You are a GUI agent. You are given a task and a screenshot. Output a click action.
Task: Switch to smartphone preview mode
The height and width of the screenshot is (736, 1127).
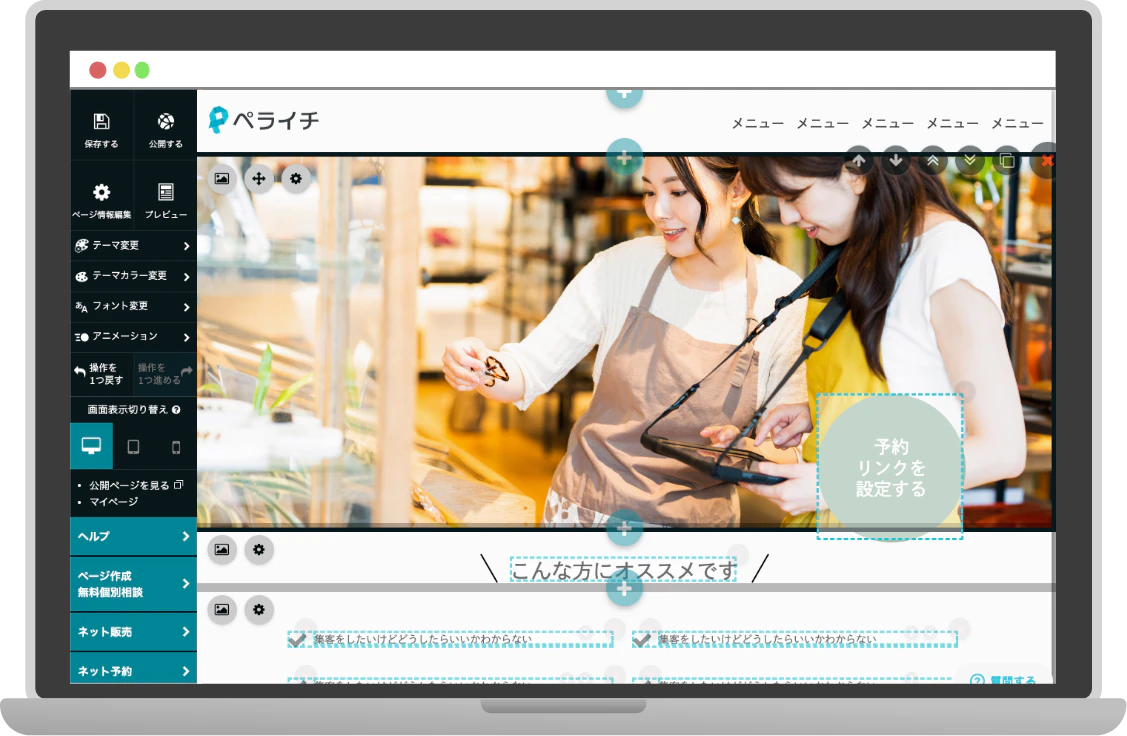point(176,446)
